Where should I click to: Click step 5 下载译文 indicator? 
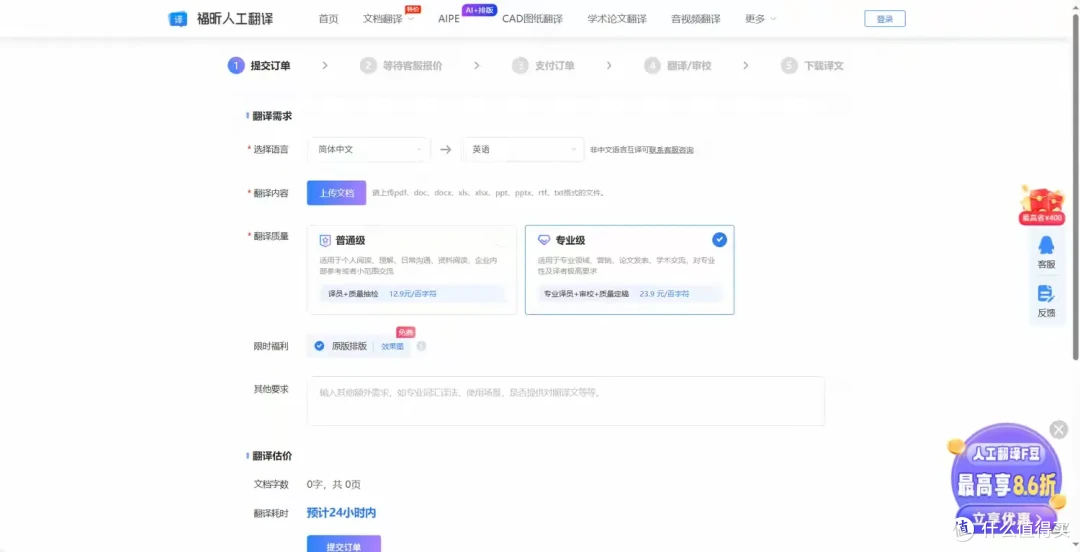pos(812,65)
